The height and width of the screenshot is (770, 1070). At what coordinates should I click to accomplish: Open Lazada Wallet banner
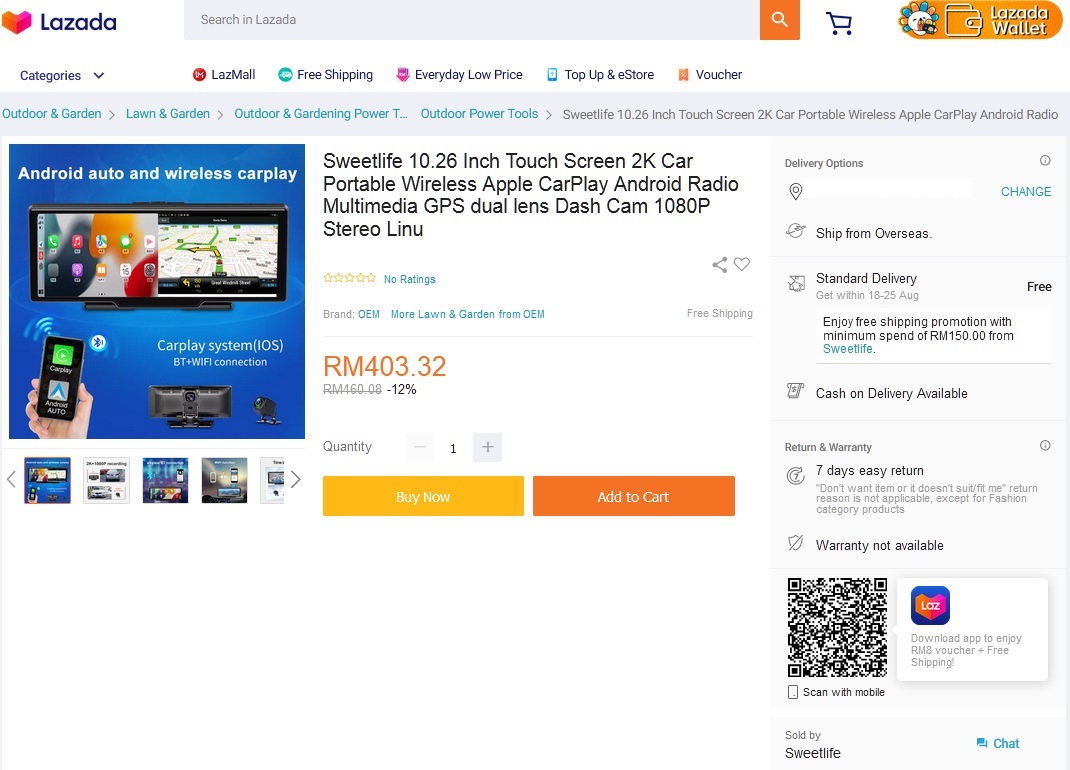coord(980,20)
